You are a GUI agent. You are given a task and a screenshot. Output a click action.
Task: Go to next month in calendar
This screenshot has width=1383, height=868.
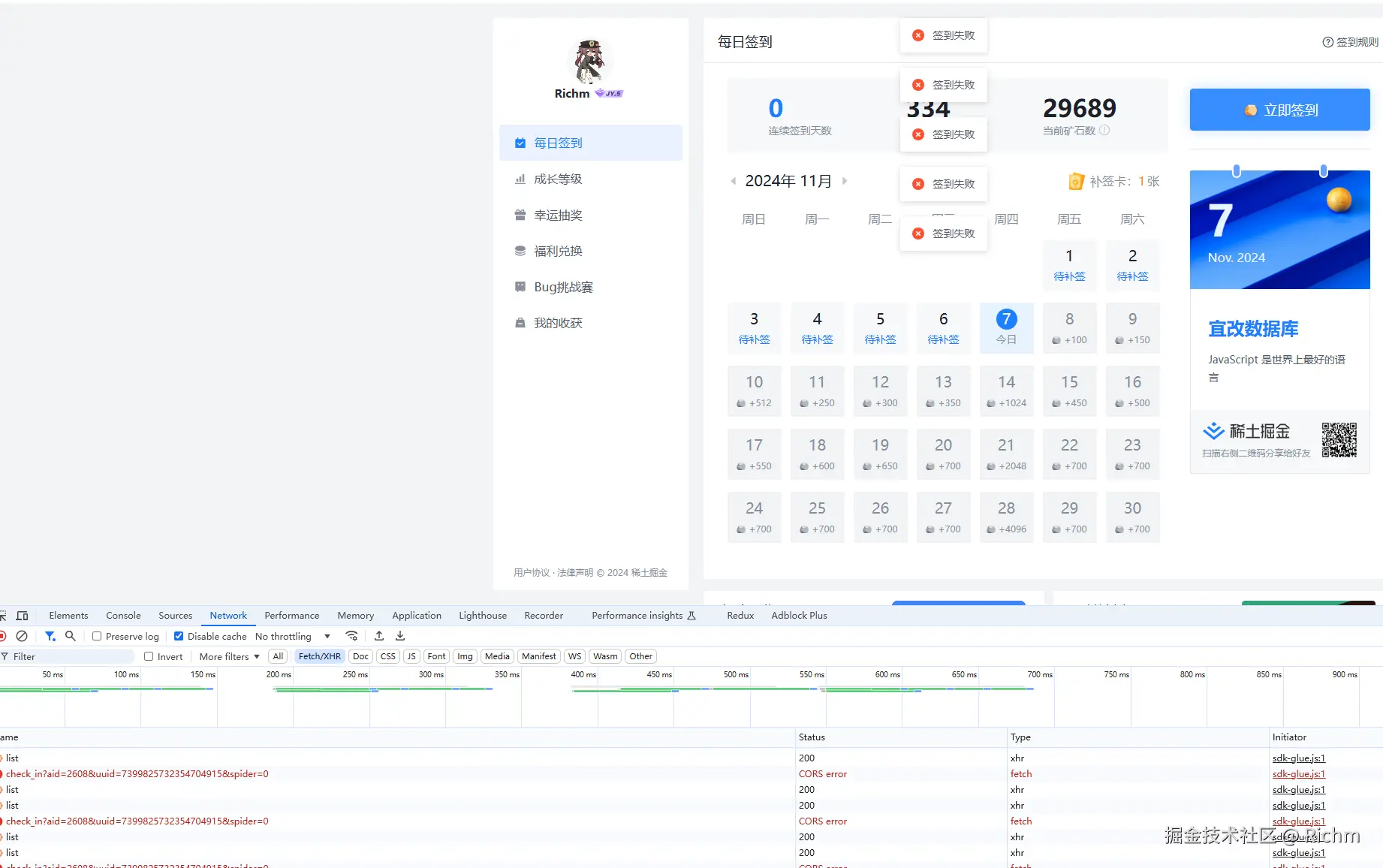coord(845,181)
